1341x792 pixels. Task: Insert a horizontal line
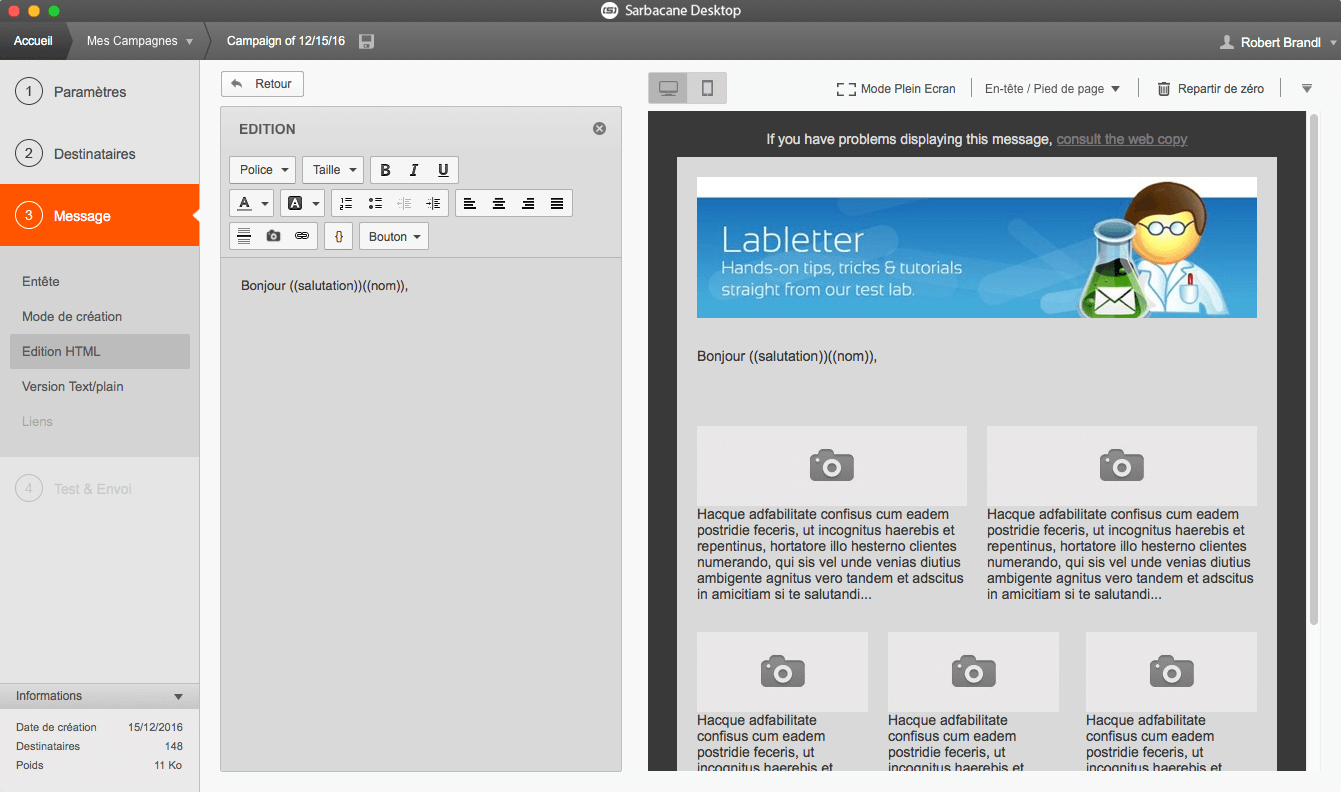tap(244, 236)
